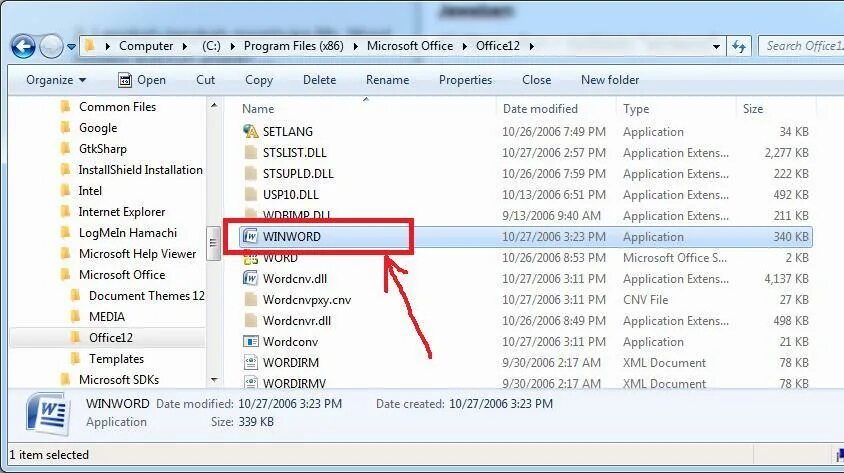This screenshot has width=844, height=473.
Task: Select GtkSharp folder in tree
Action: 103,149
